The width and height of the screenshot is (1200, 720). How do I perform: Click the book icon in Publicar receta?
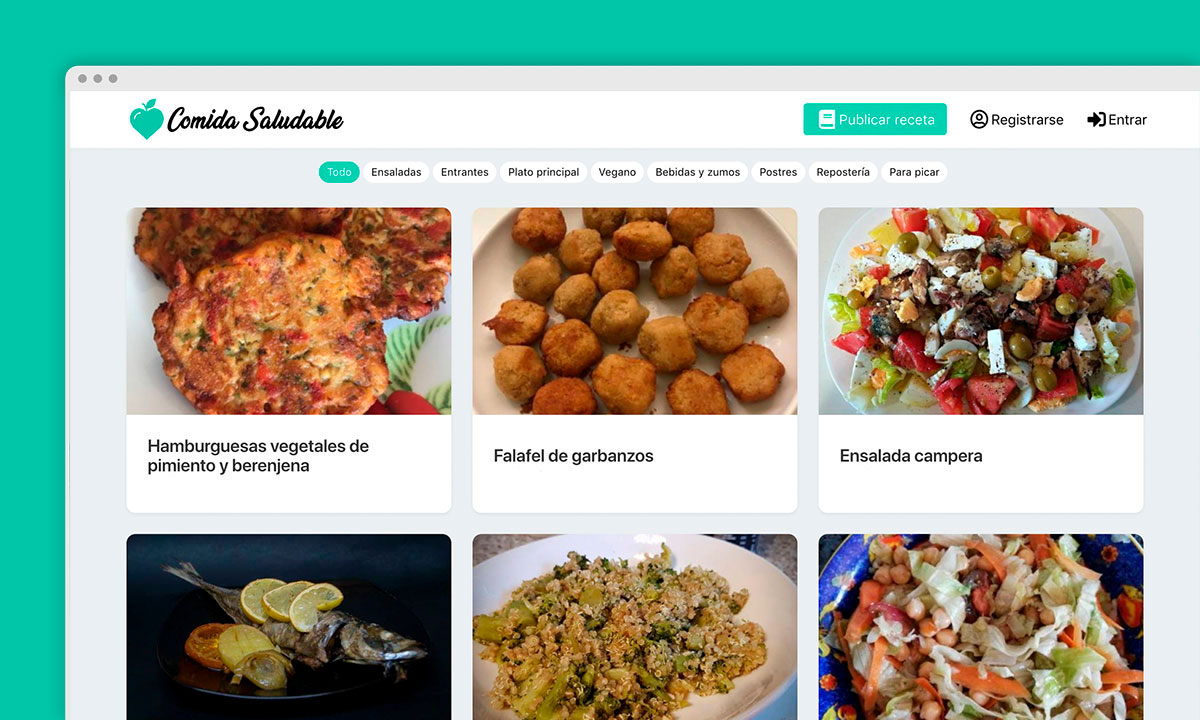[x=826, y=119]
